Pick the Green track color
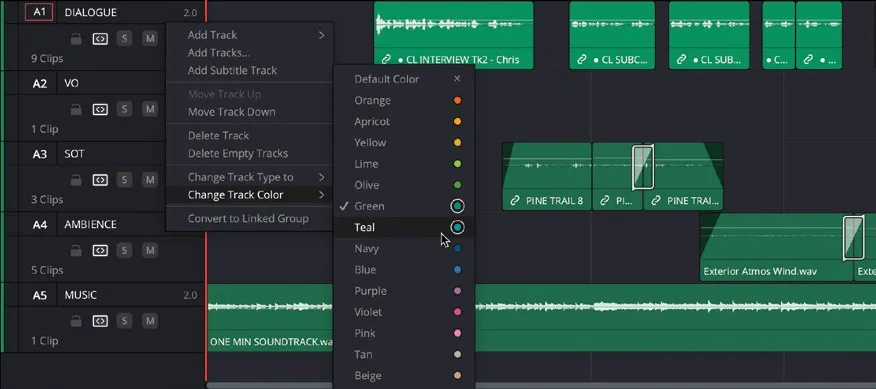The image size is (876, 389). click(x=404, y=206)
